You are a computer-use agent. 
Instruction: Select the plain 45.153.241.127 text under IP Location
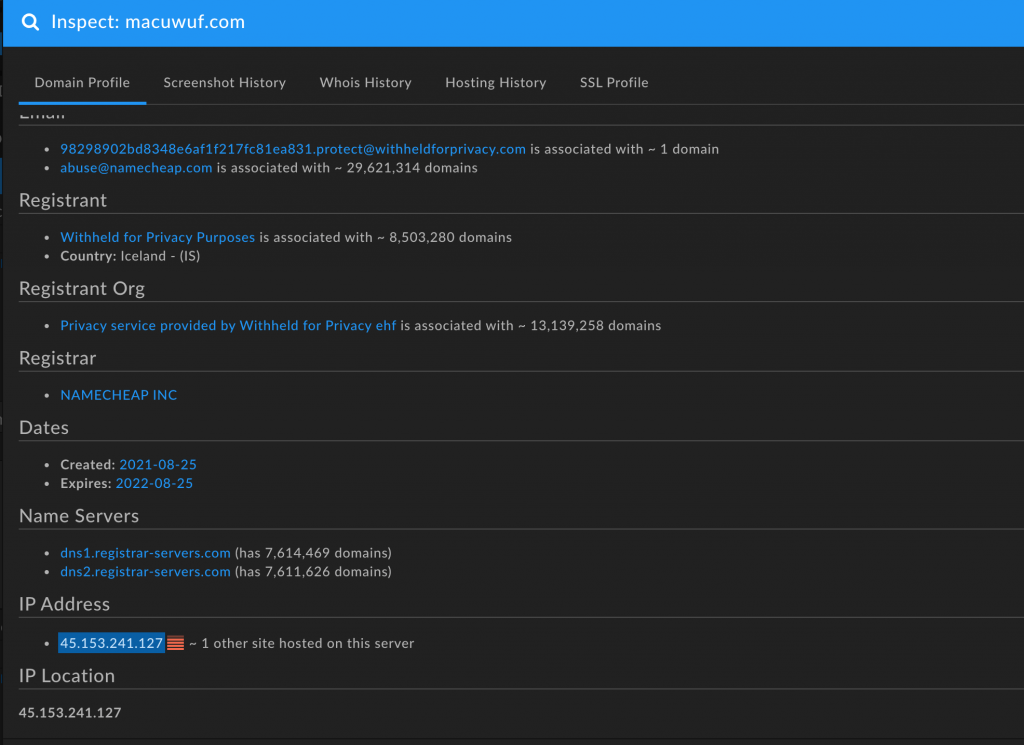click(x=70, y=713)
